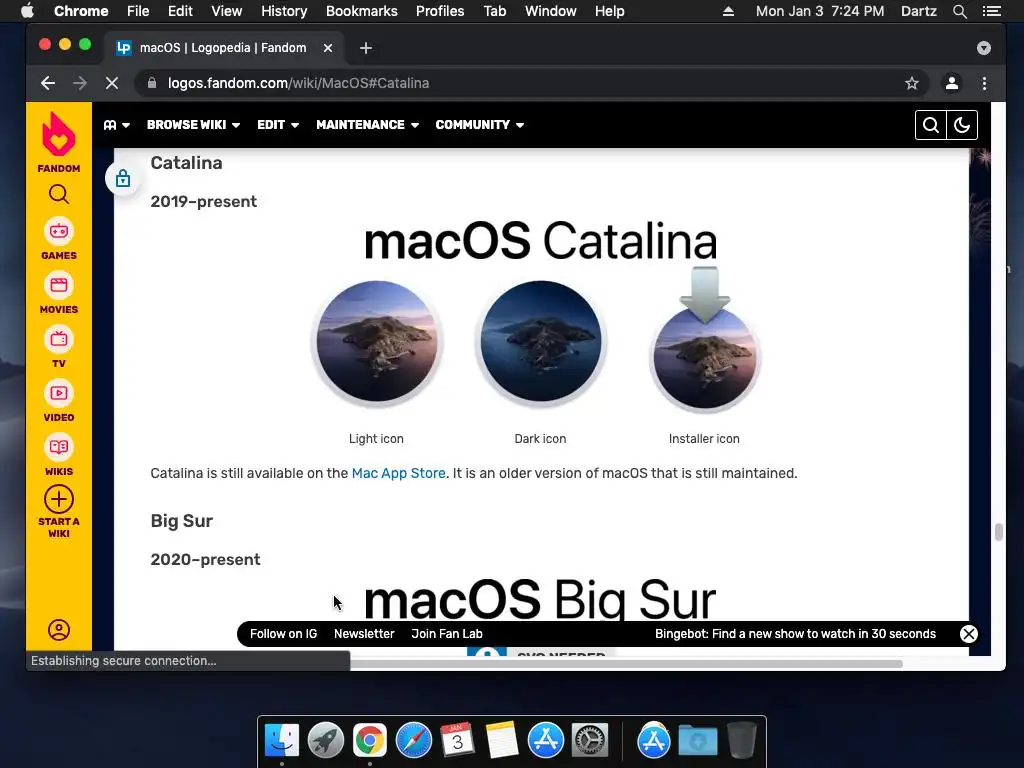Open the Catalina Light icon image
Viewport: 1024px width, 768px height.
point(377,342)
